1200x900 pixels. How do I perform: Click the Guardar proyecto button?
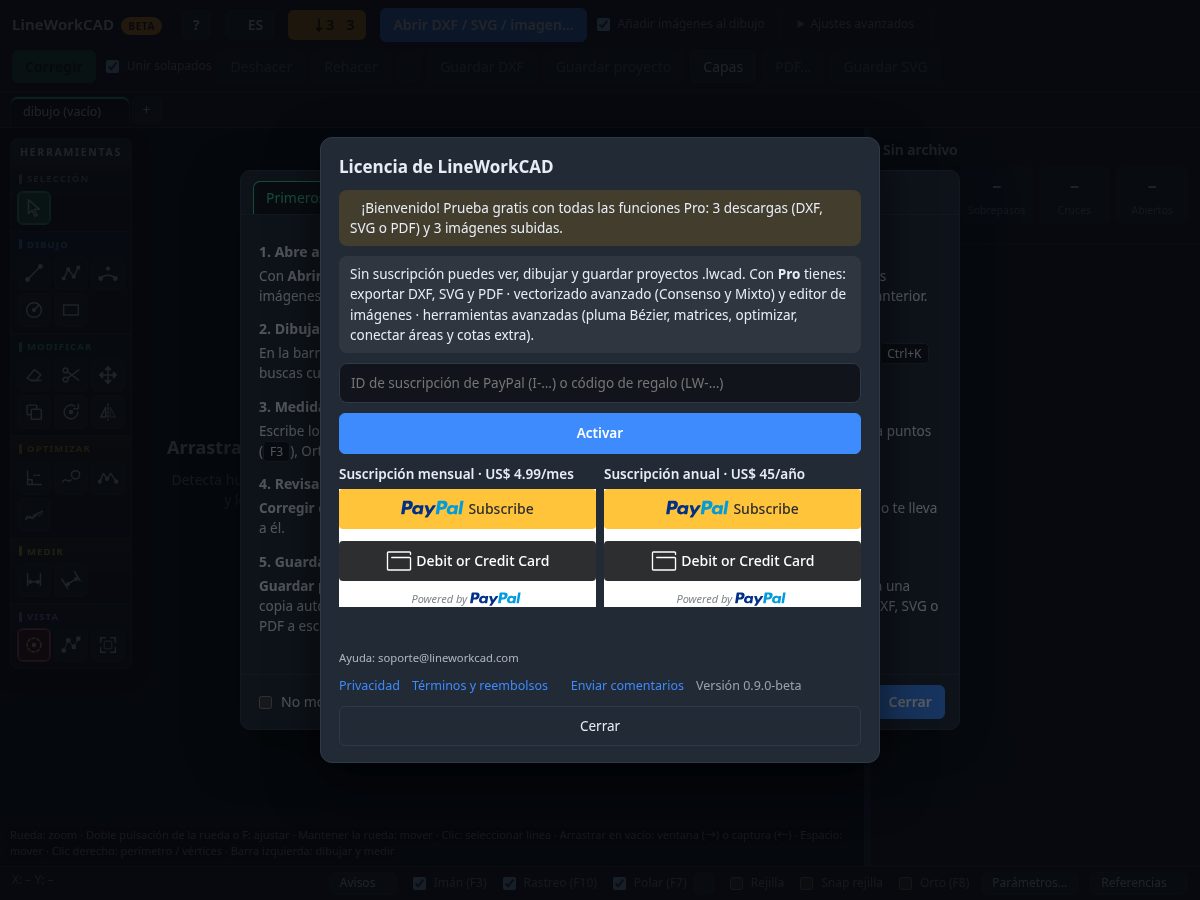click(x=613, y=67)
